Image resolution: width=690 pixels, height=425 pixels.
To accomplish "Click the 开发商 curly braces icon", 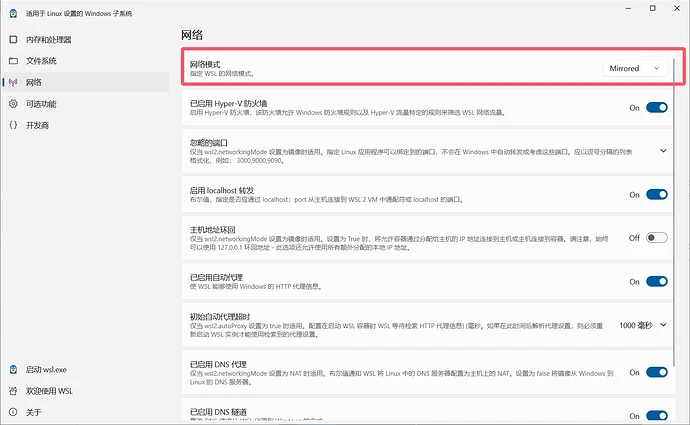I will click(x=12, y=125).
